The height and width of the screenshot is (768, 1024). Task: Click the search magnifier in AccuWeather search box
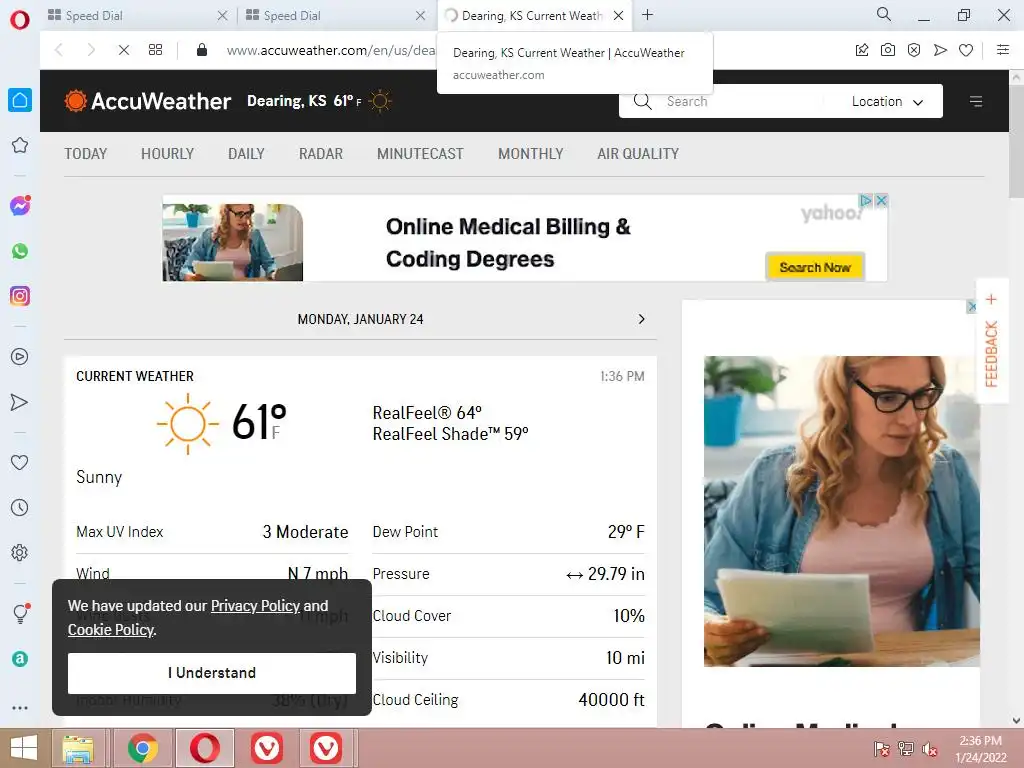[643, 101]
